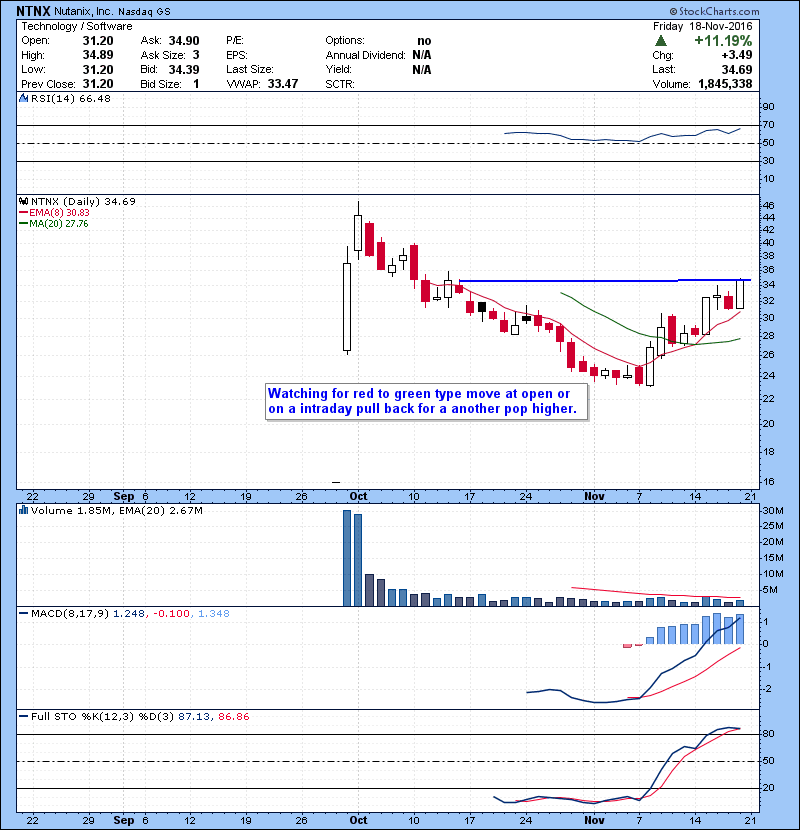Click the green MA(20) legend dash
Screen dimensions: 800x830
[23, 224]
